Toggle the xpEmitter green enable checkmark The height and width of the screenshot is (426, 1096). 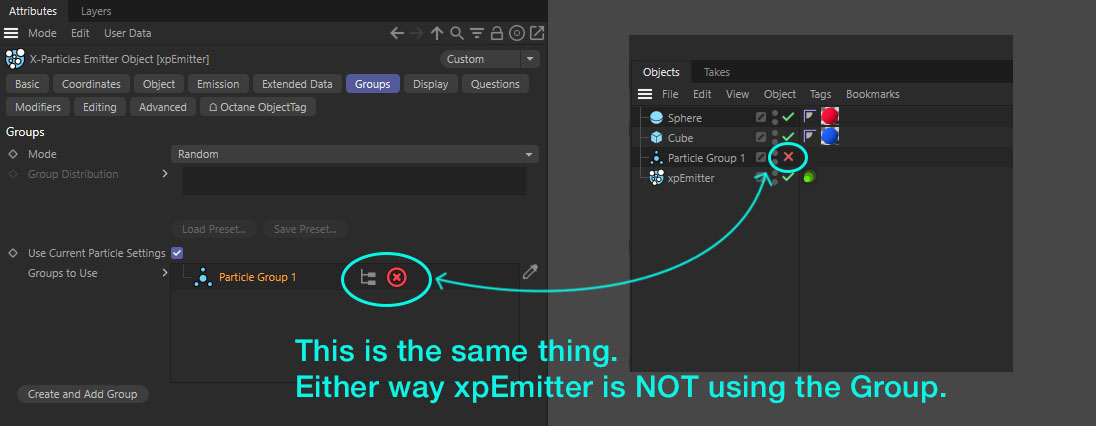pyautogui.click(x=788, y=177)
